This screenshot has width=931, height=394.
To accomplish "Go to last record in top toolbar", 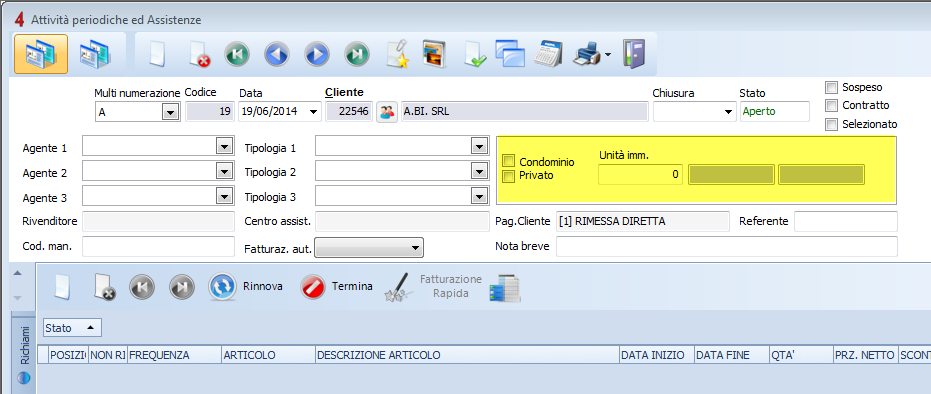I will tap(357, 55).
